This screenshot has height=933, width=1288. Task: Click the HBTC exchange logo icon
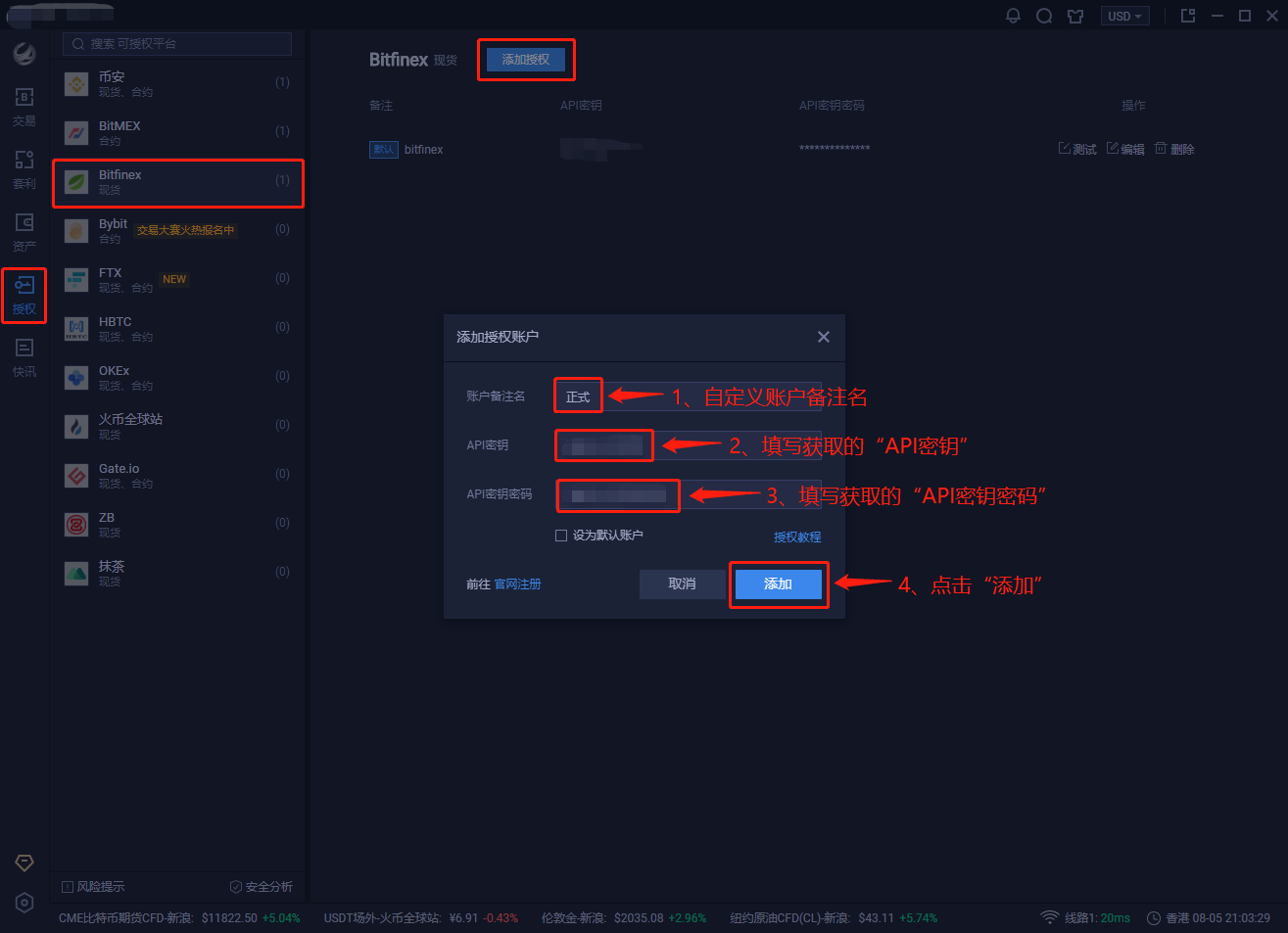click(76, 329)
